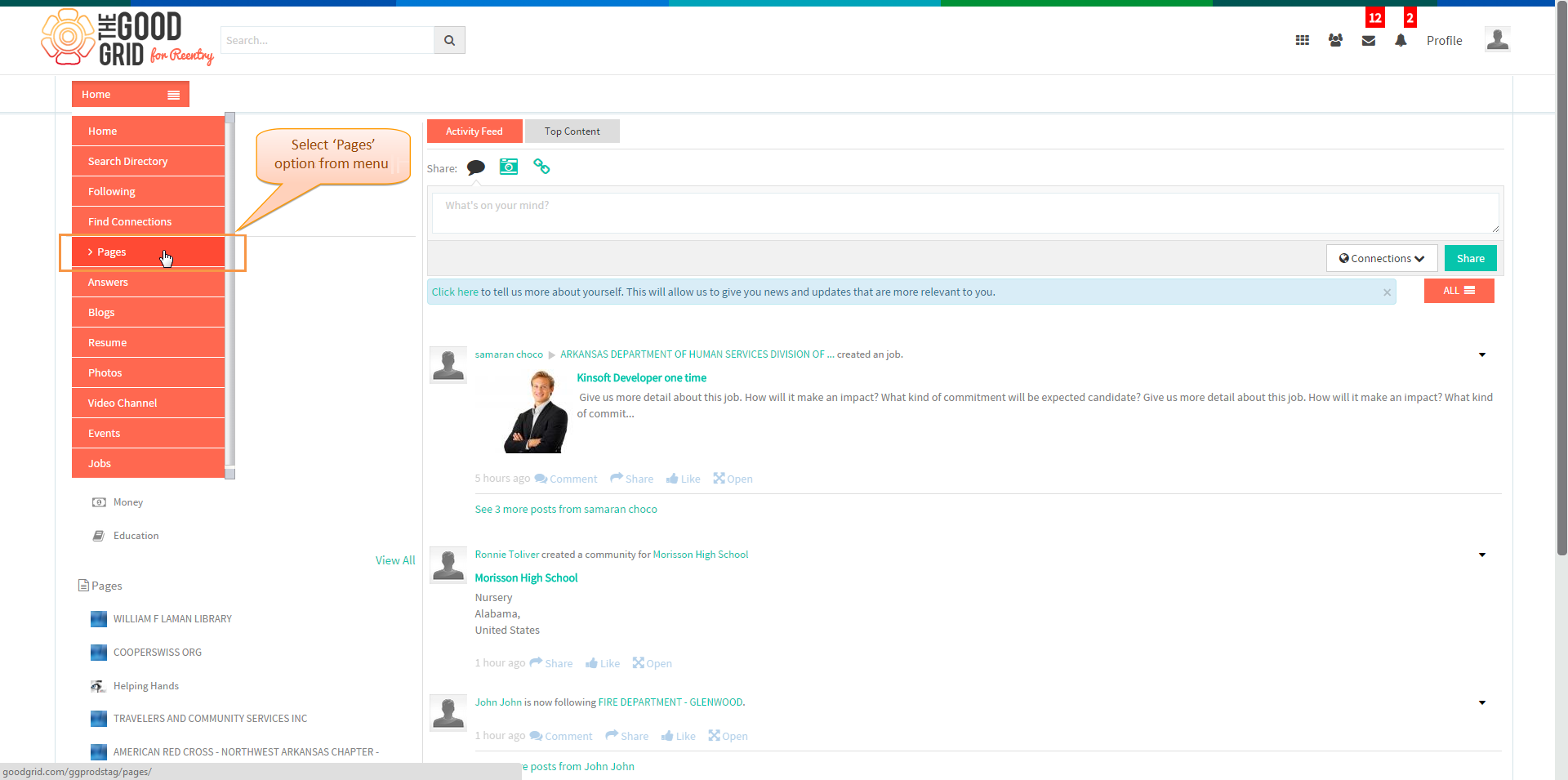Open the notifications bell icon
The height and width of the screenshot is (780, 1568).
click(x=1401, y=40)
